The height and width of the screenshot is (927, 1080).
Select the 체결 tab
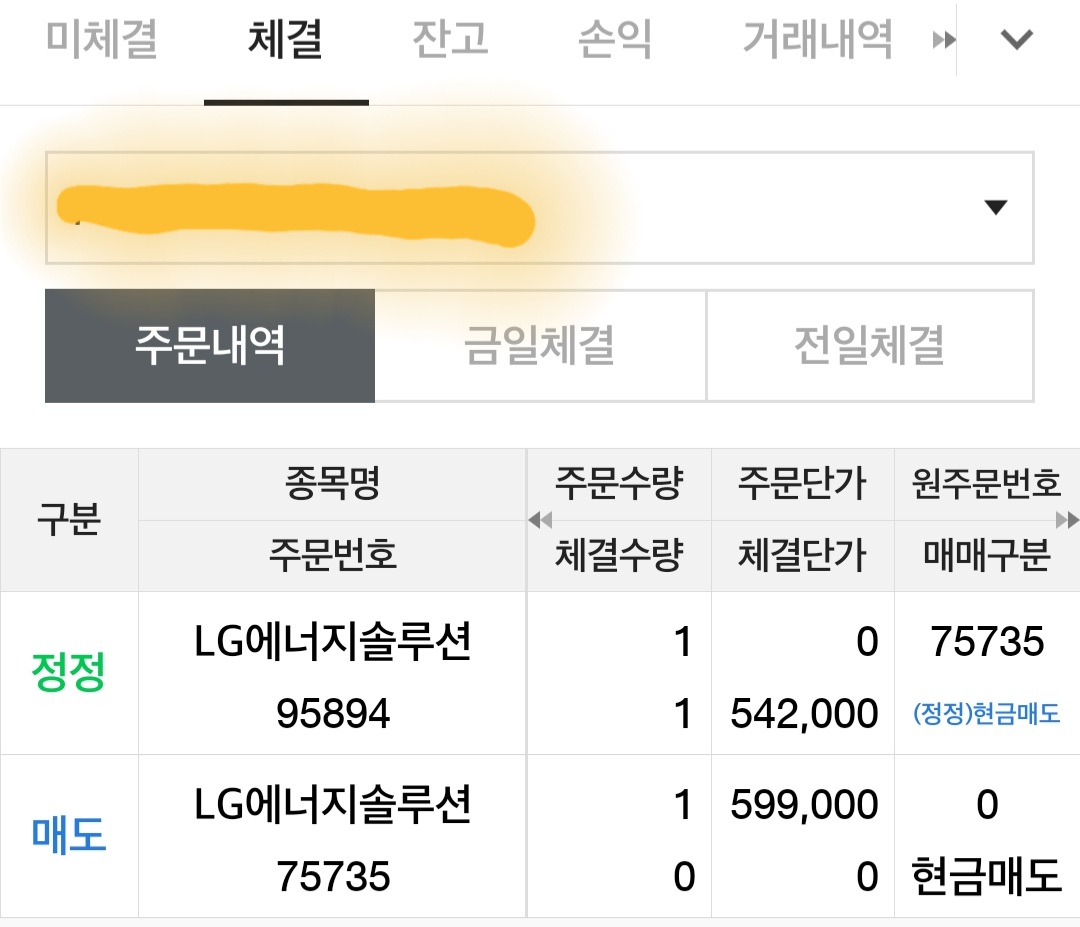pyautogui.click(x=286, y=39)
